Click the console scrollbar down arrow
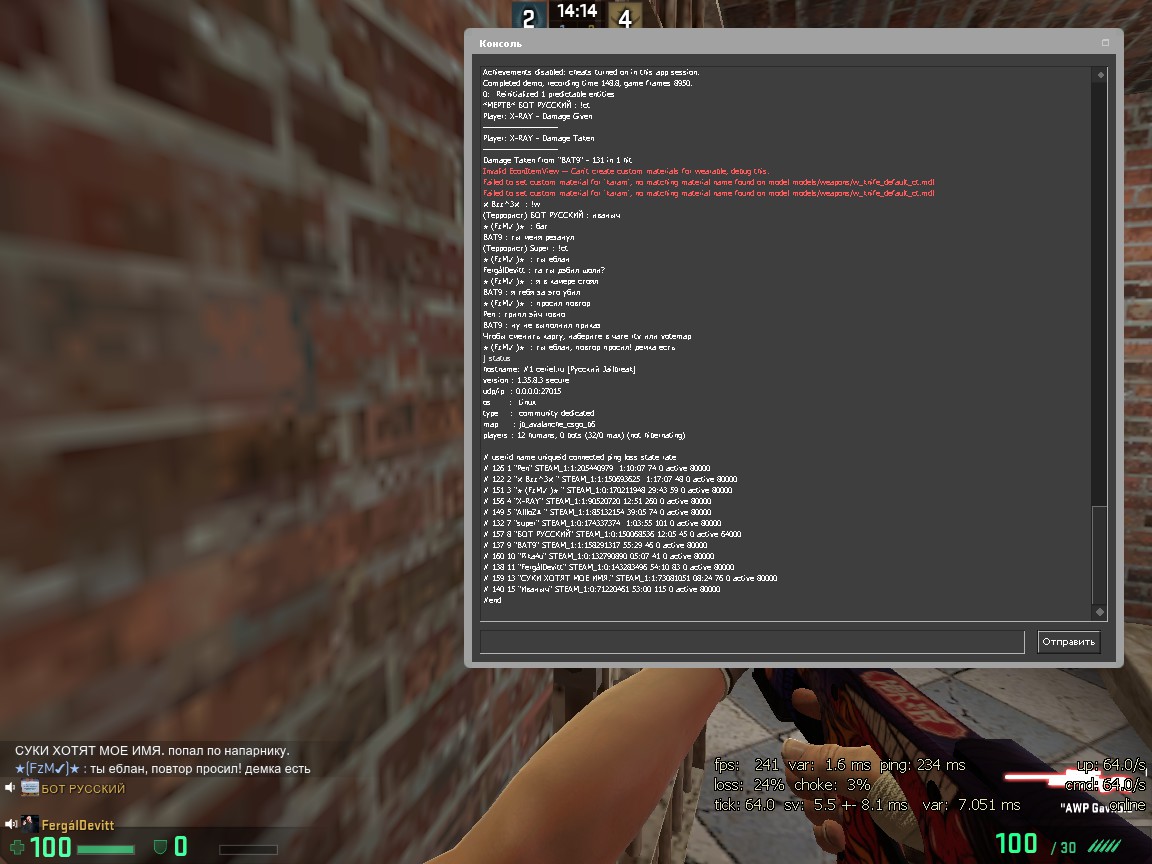 (x=1100, y=612)
